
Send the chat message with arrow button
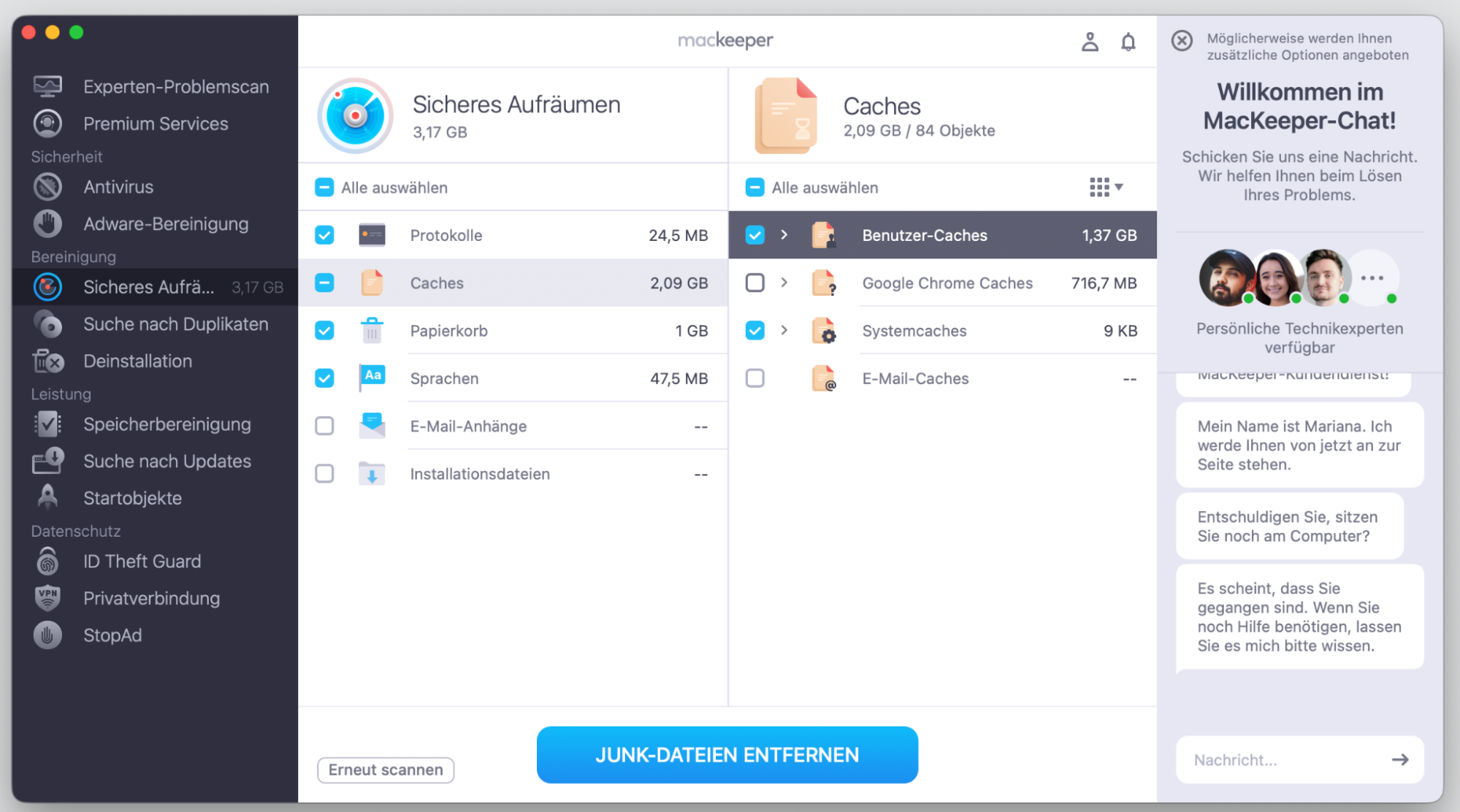tap(1399, 759)
